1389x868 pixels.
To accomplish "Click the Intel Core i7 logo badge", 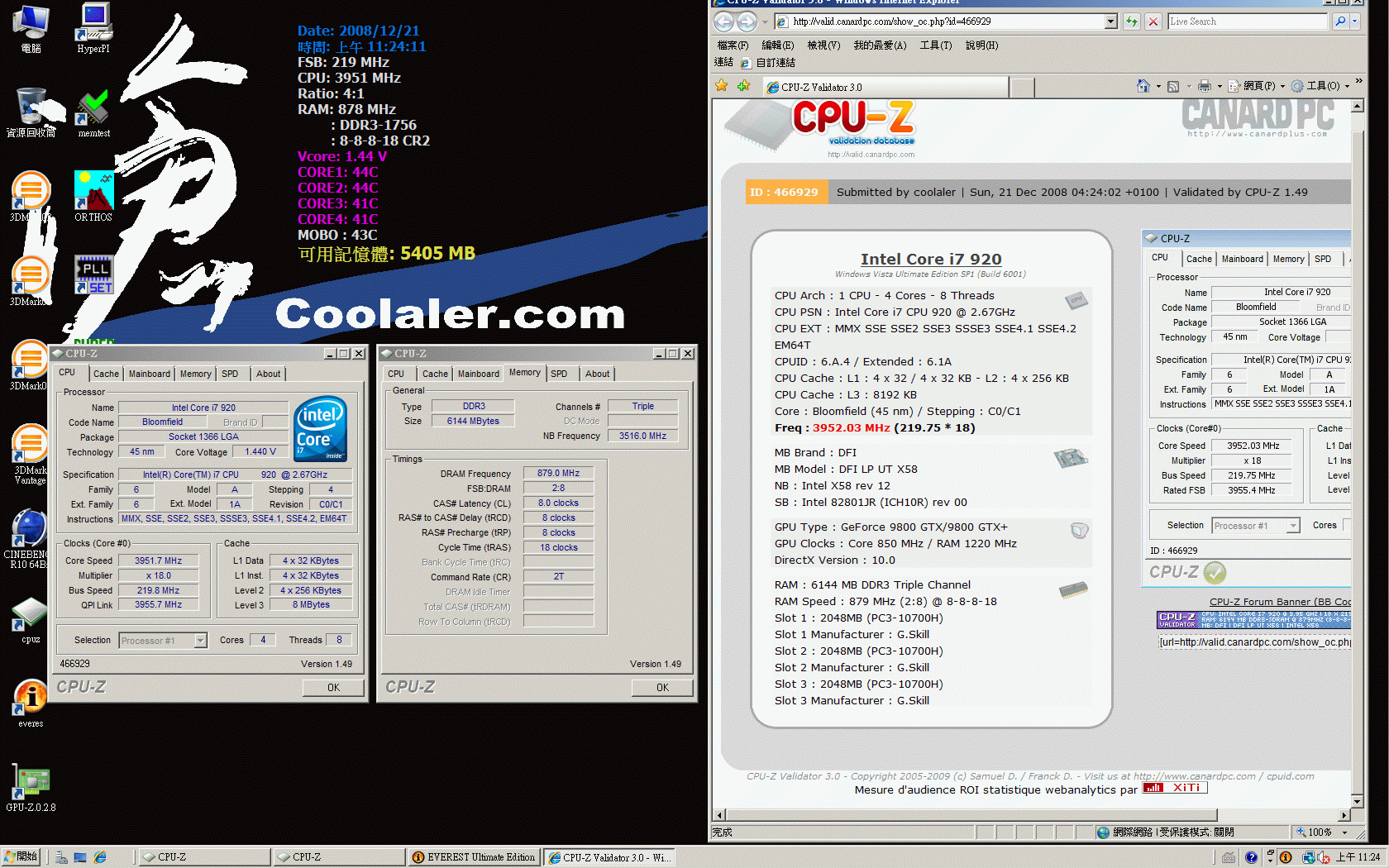I will (321, 428).
